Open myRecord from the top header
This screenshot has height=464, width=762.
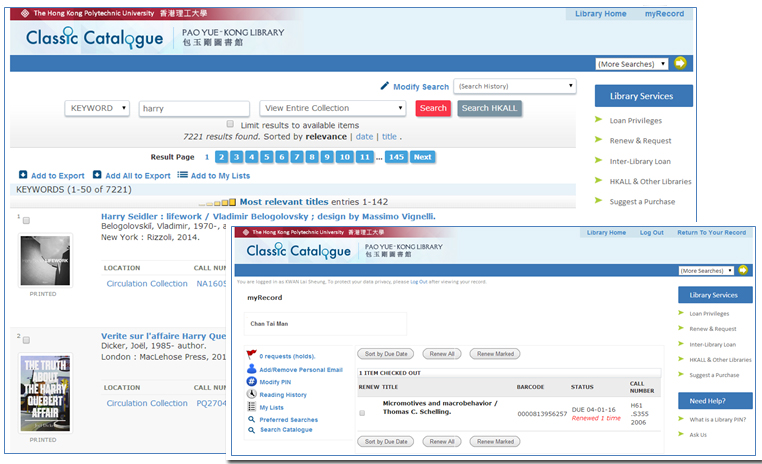coord(664,14)
